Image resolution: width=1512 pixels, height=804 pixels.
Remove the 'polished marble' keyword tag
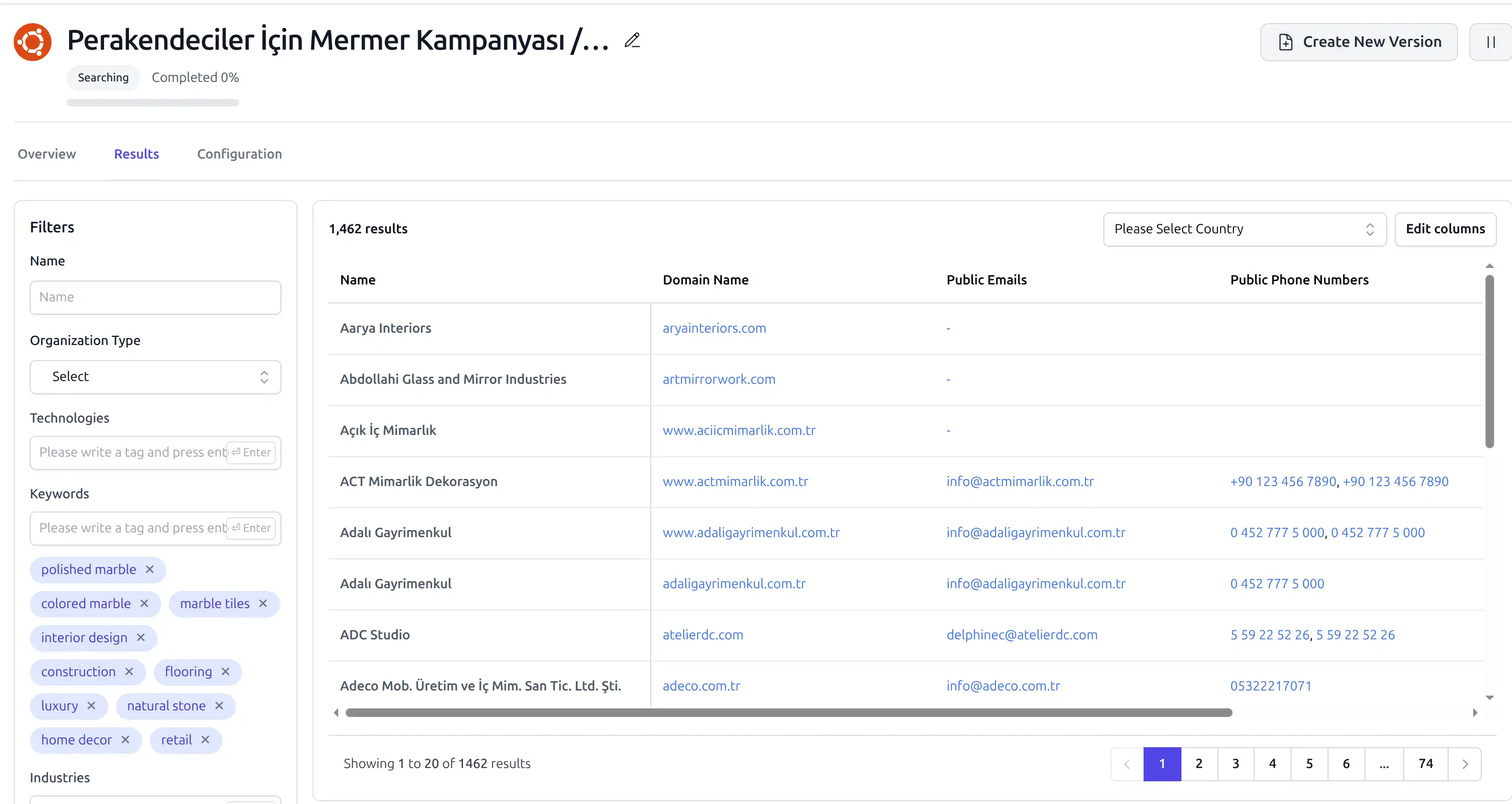pyautogui.click(x=149, y=570)
